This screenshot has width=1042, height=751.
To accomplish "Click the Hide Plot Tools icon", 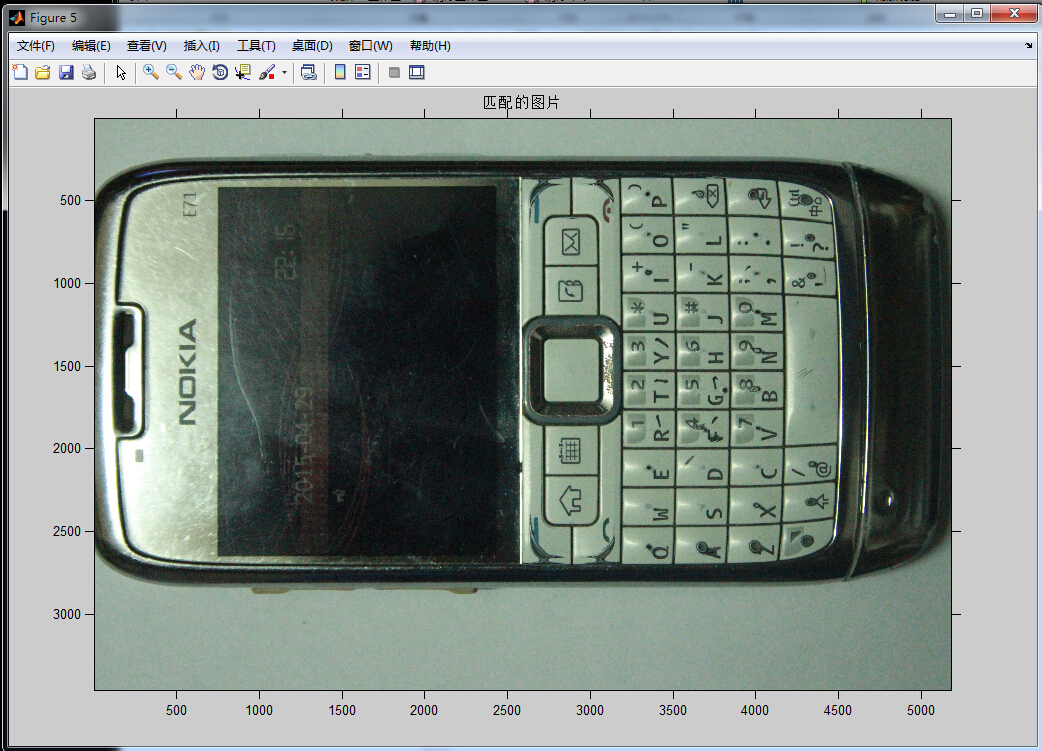I will pyautogui.click(x=394, y=72).
